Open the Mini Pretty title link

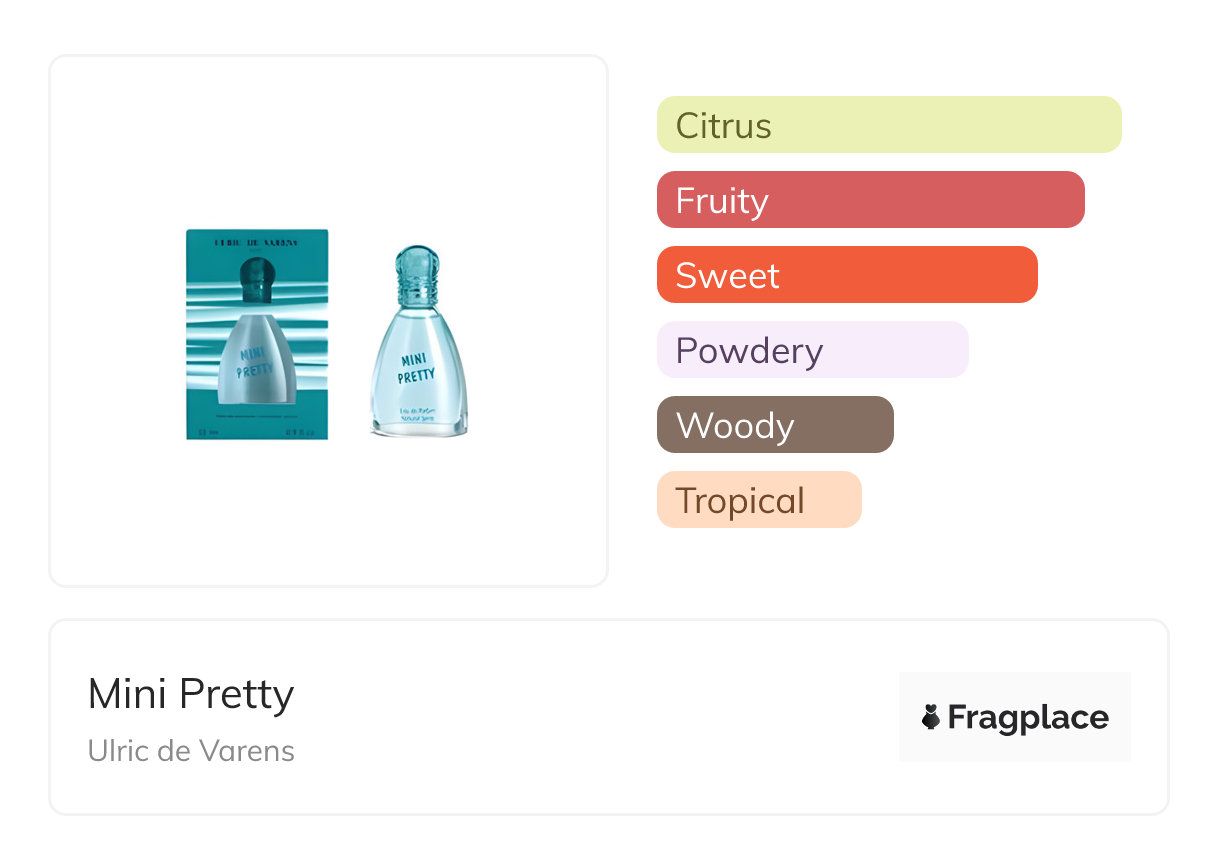point(191,694)
